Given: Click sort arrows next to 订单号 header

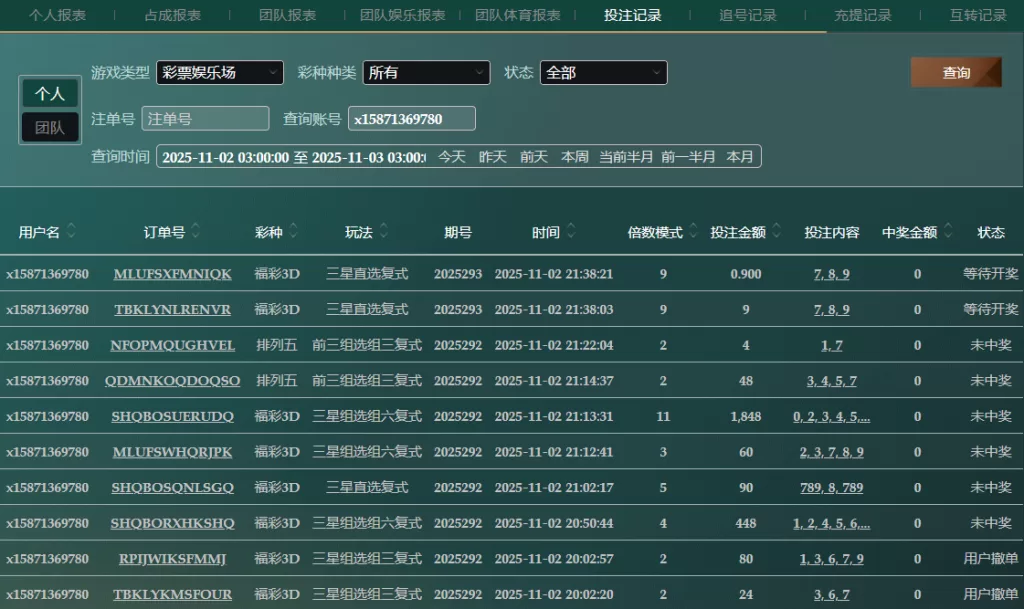Looking at the screenshot, I should [196, 232].
